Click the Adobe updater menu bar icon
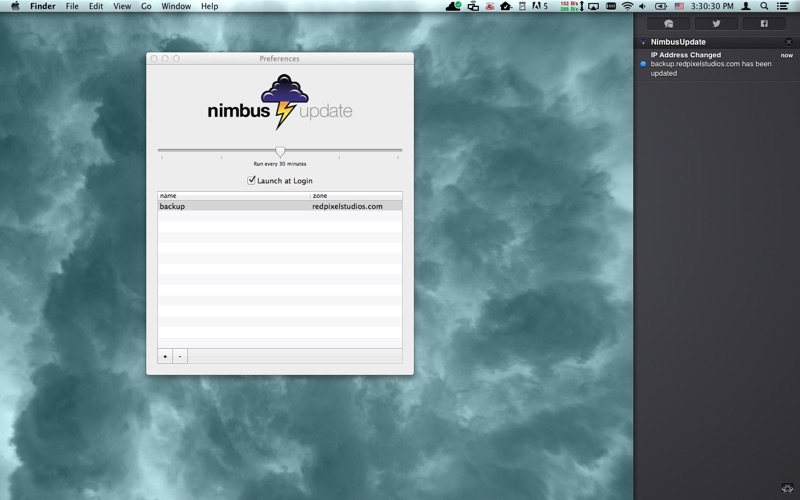The width and height of the screenshot is (800, 500). (540, 6)
